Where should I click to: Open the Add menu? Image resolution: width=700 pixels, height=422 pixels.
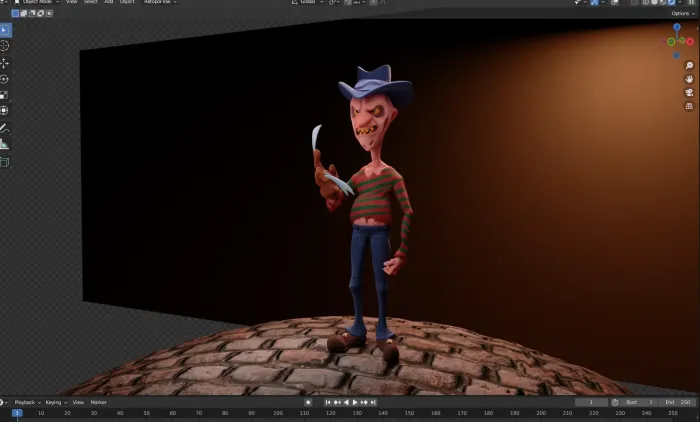pos(108,2)
